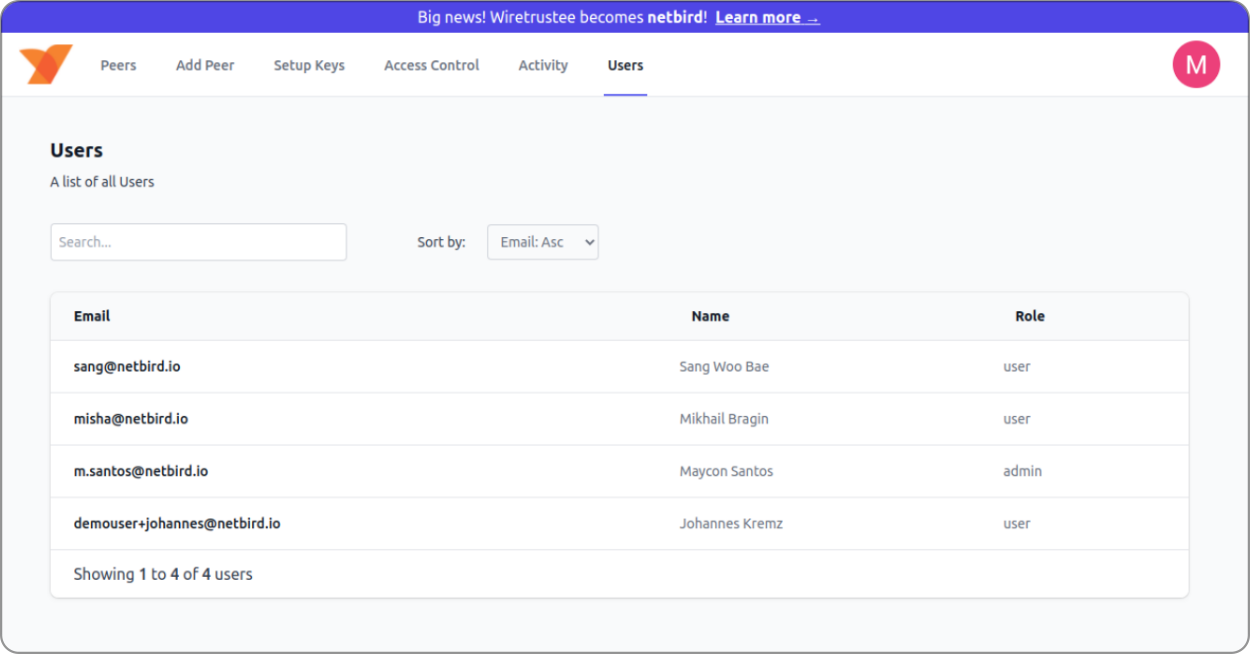View the Activity tab

pyautogui.click(x=543, y=65)
